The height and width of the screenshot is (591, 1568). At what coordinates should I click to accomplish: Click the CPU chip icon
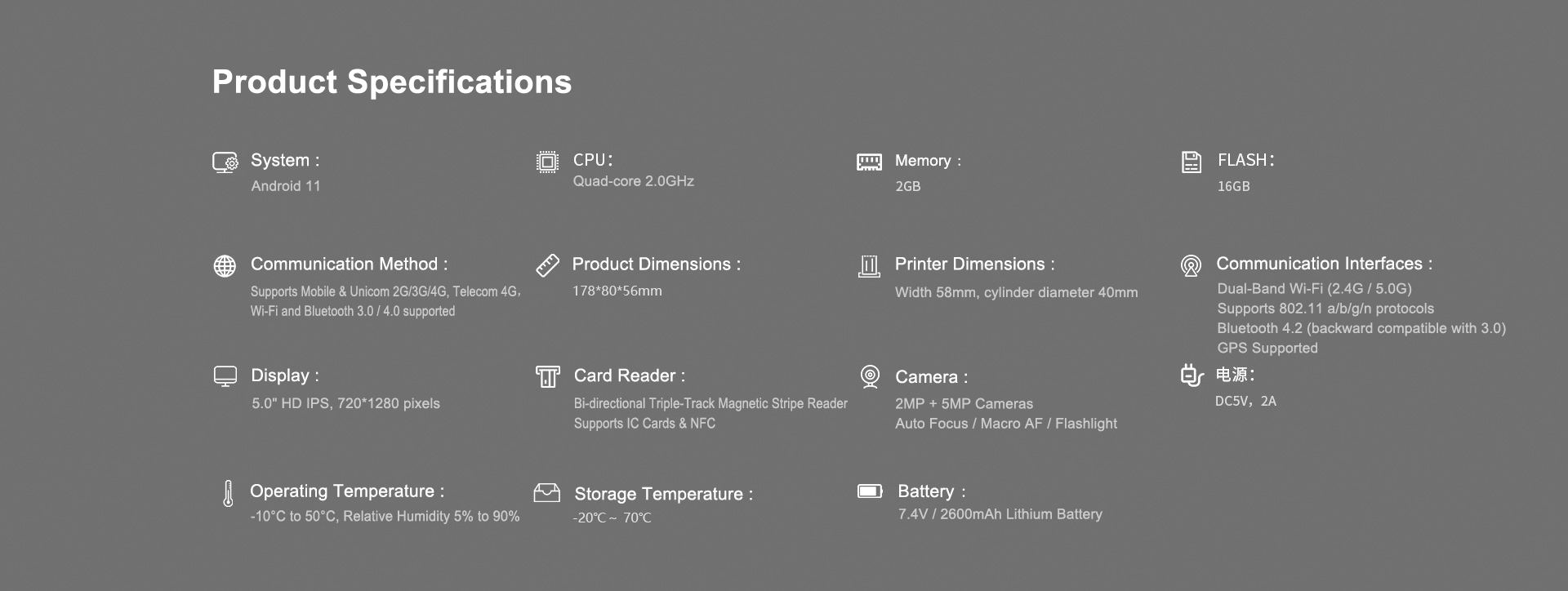(547, 162)
